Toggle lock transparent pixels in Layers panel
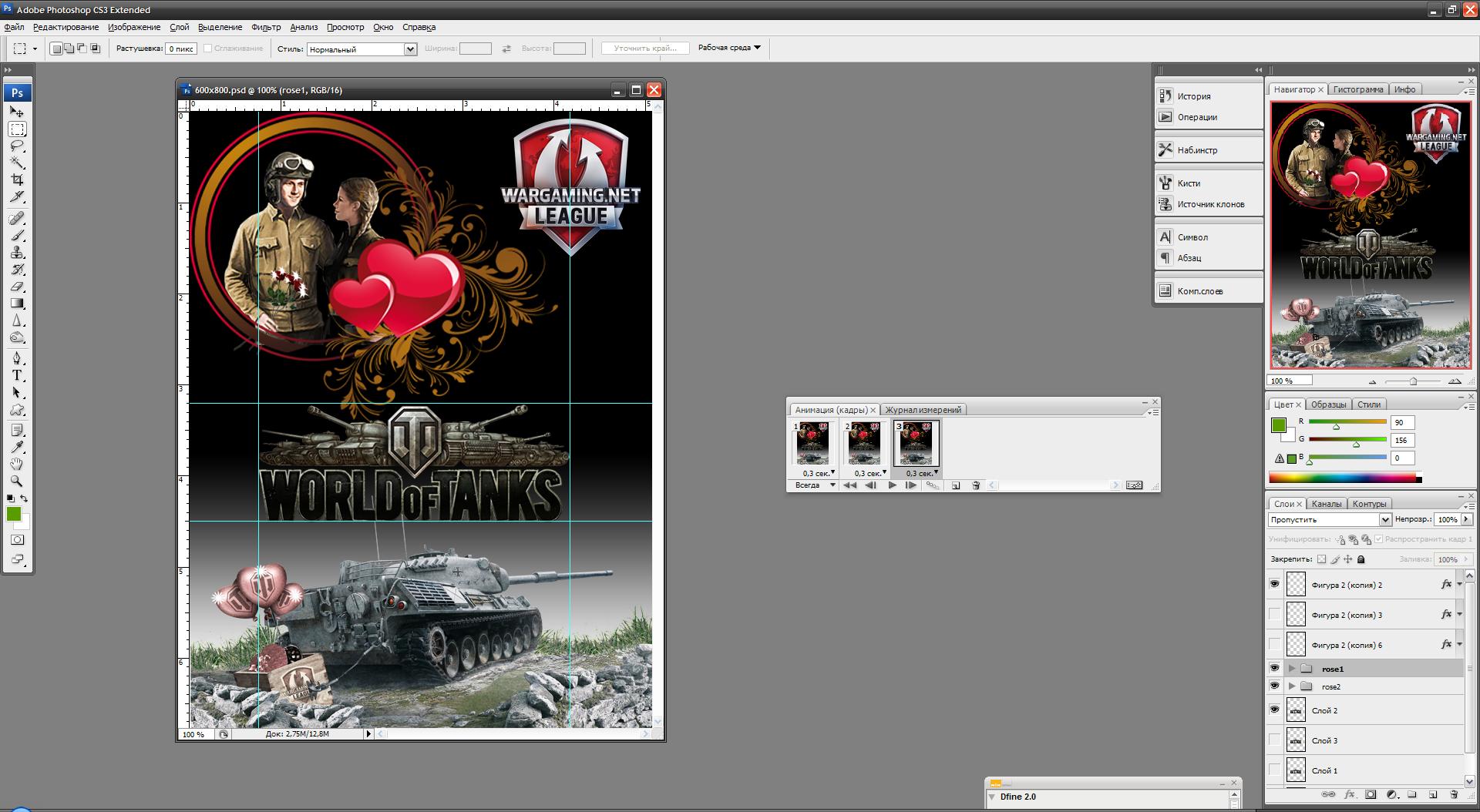Image resolution: width=1480 pixels, height=812 pixels. tap(1321, 559)
